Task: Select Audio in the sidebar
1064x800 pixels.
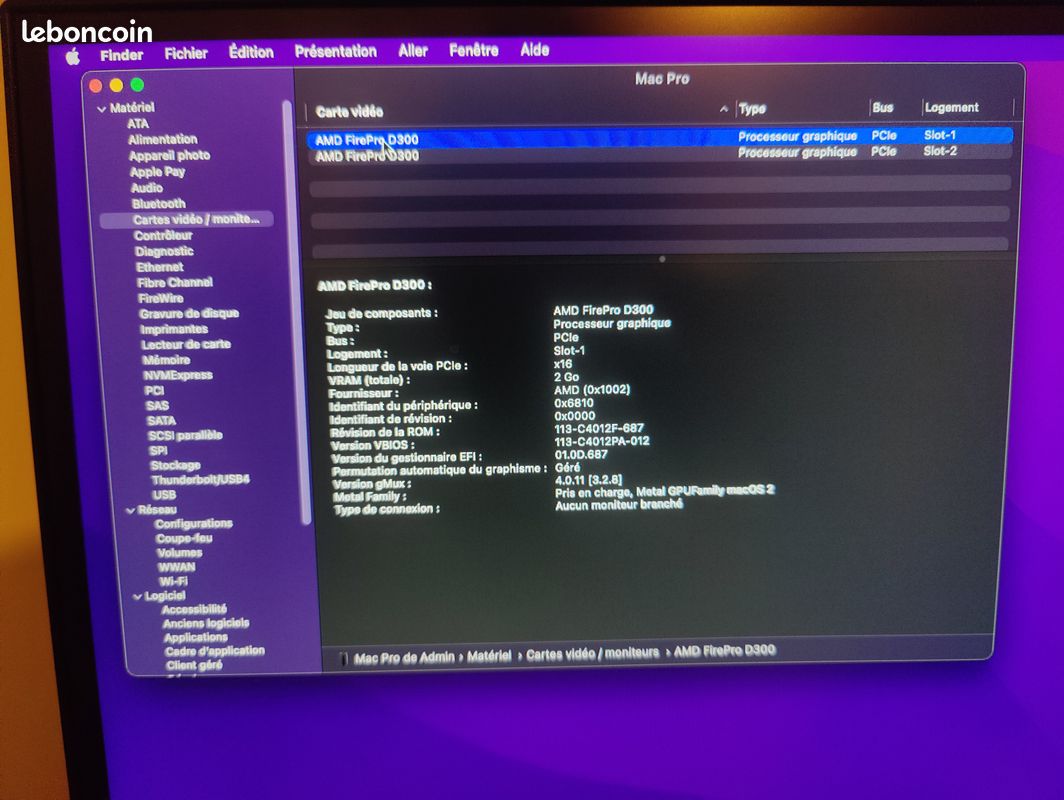Action: point(147,187)
